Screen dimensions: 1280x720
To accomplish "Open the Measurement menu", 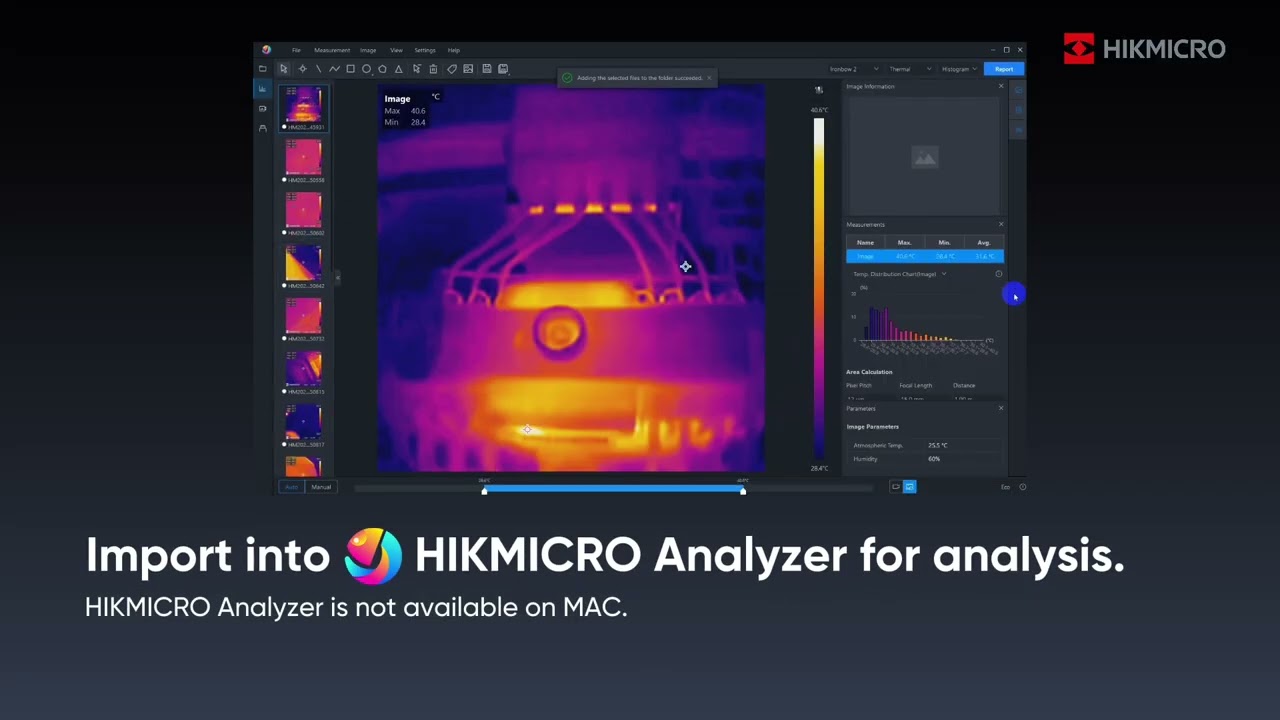I will [x=332, y=50].
